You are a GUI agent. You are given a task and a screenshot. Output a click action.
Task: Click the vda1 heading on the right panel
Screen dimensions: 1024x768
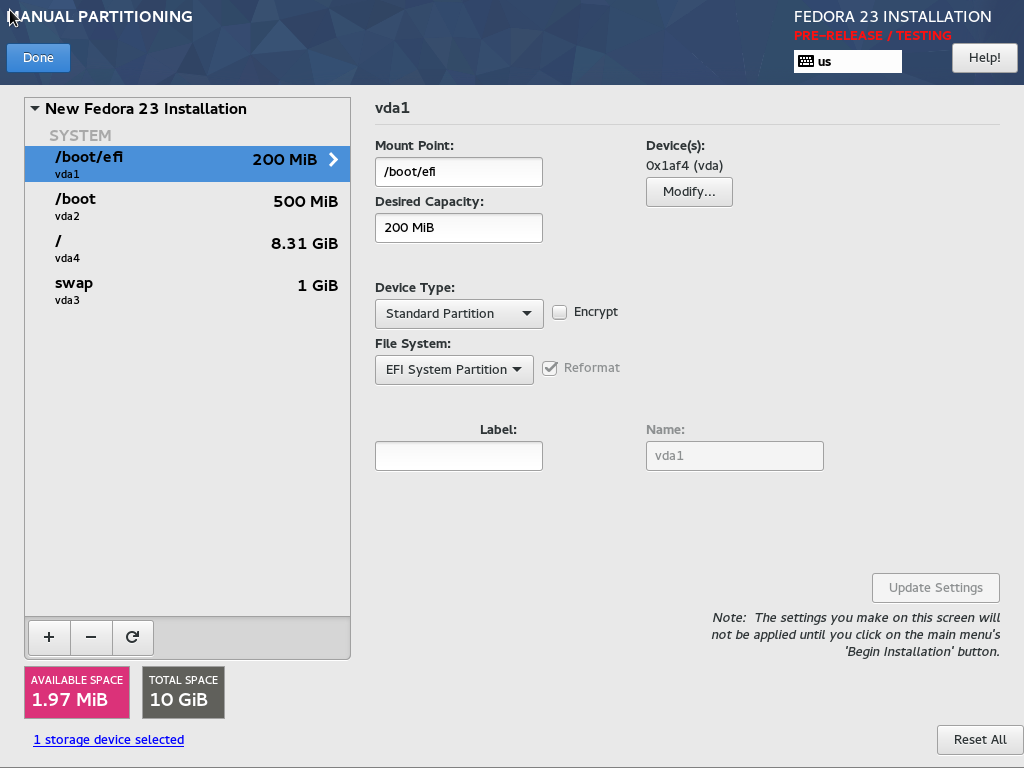392,108
